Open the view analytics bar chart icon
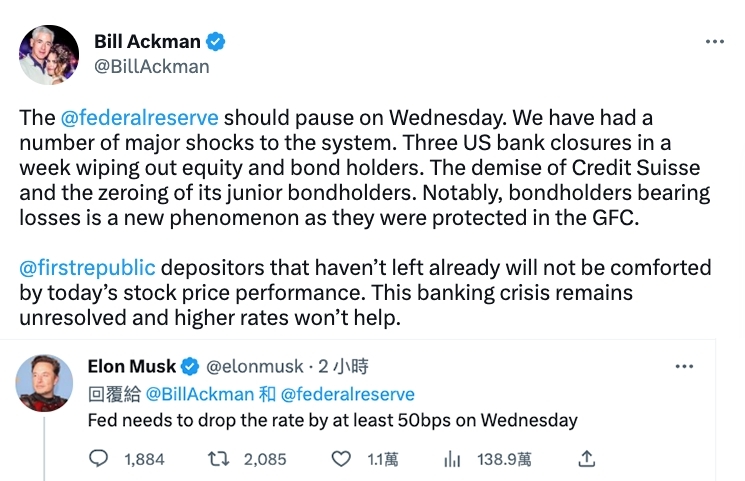The height and width of the screenshot is (481, 745). 451,459
